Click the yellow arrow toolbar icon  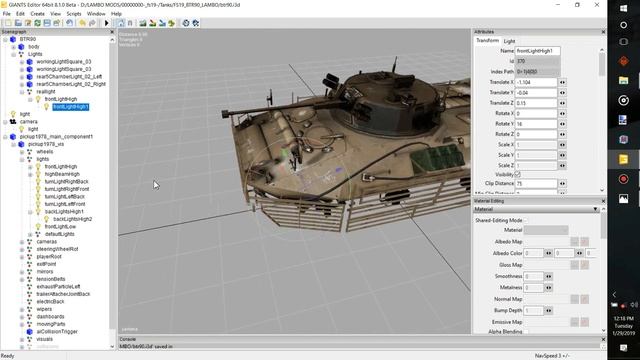pyautogui.click(x=82, y=23)
